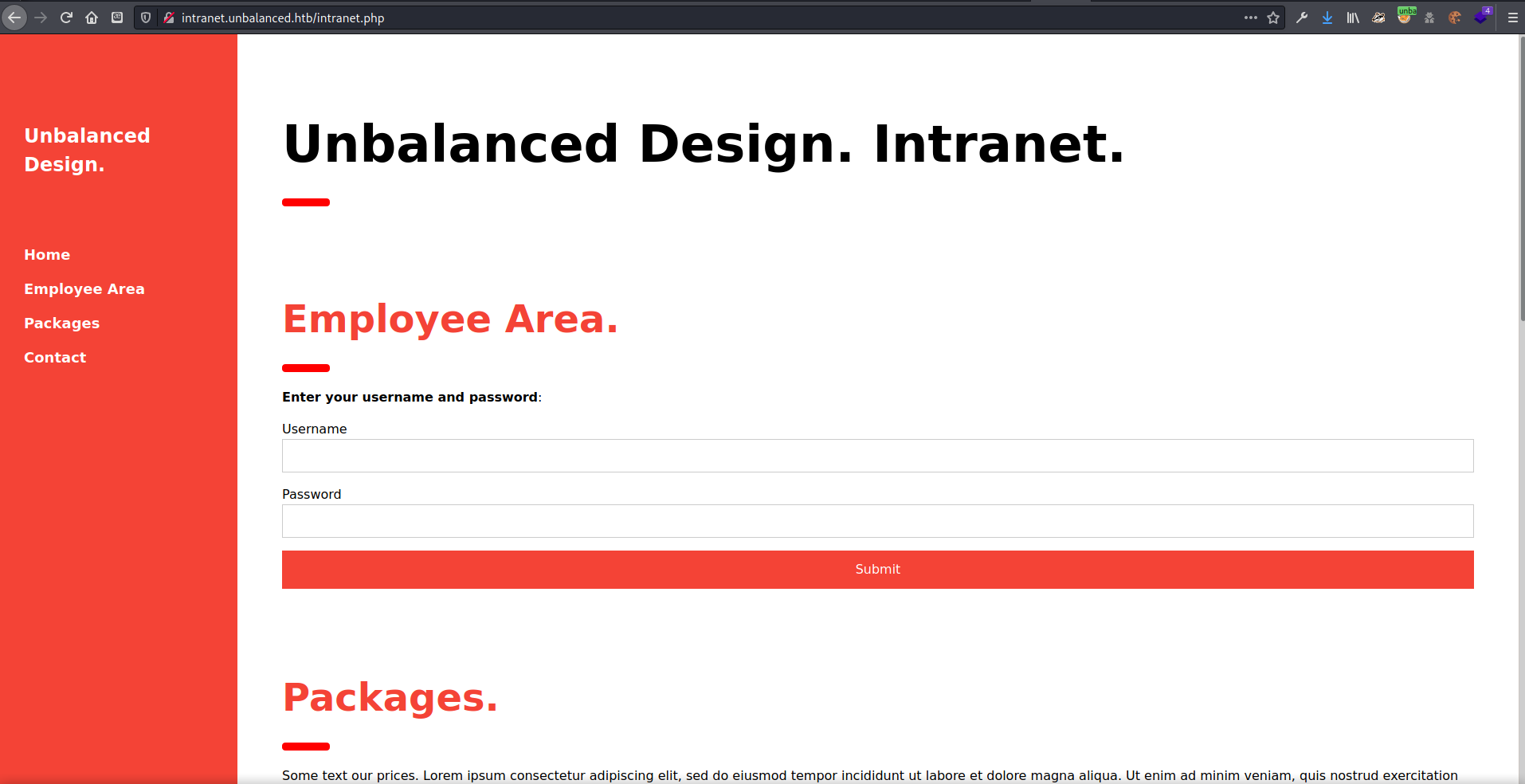The image size is (1525, 784).
Task: Click the Privacy Badger extension icon
Action: tap(1378, 18)
